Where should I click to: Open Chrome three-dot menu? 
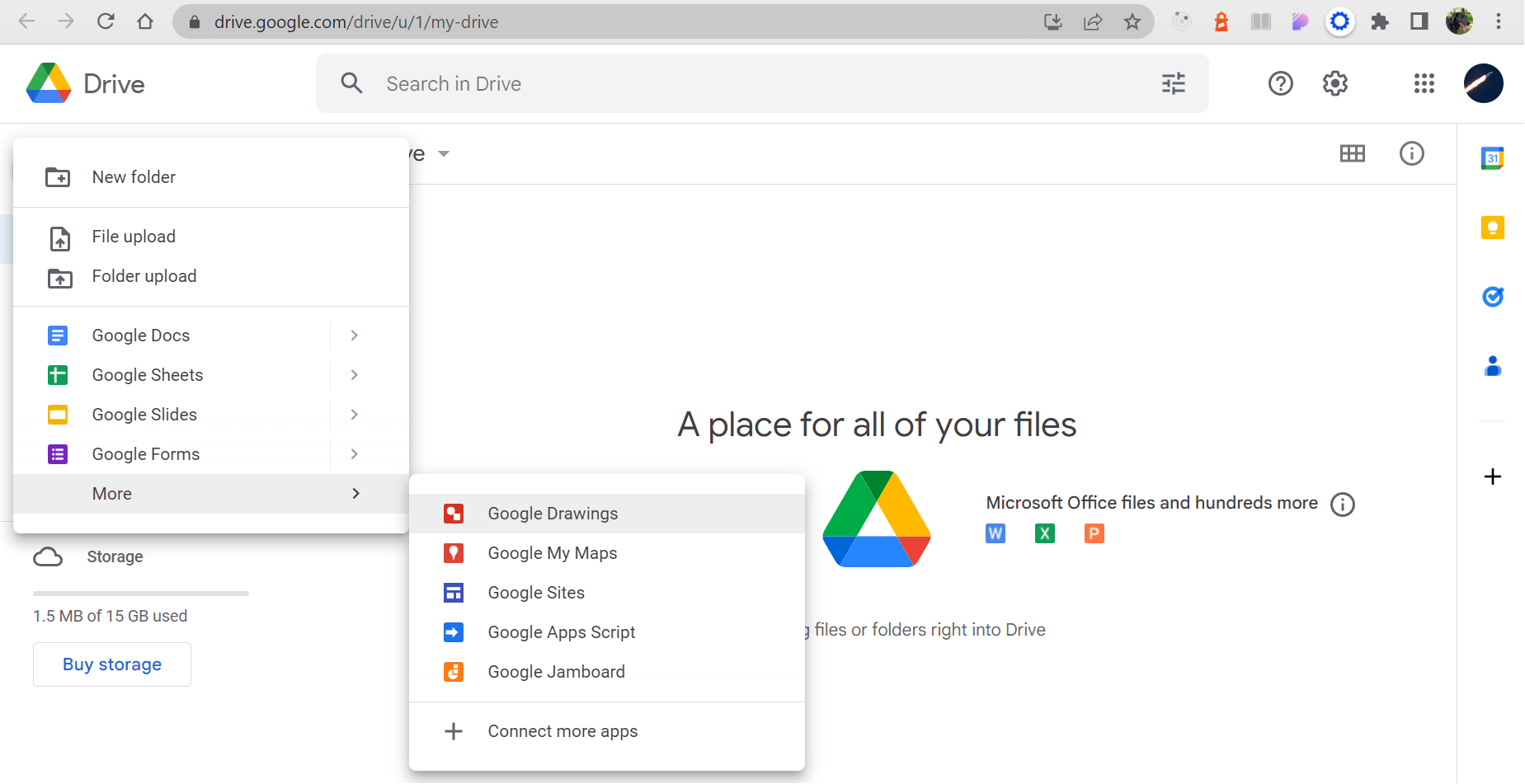(x=1499, y=21)
